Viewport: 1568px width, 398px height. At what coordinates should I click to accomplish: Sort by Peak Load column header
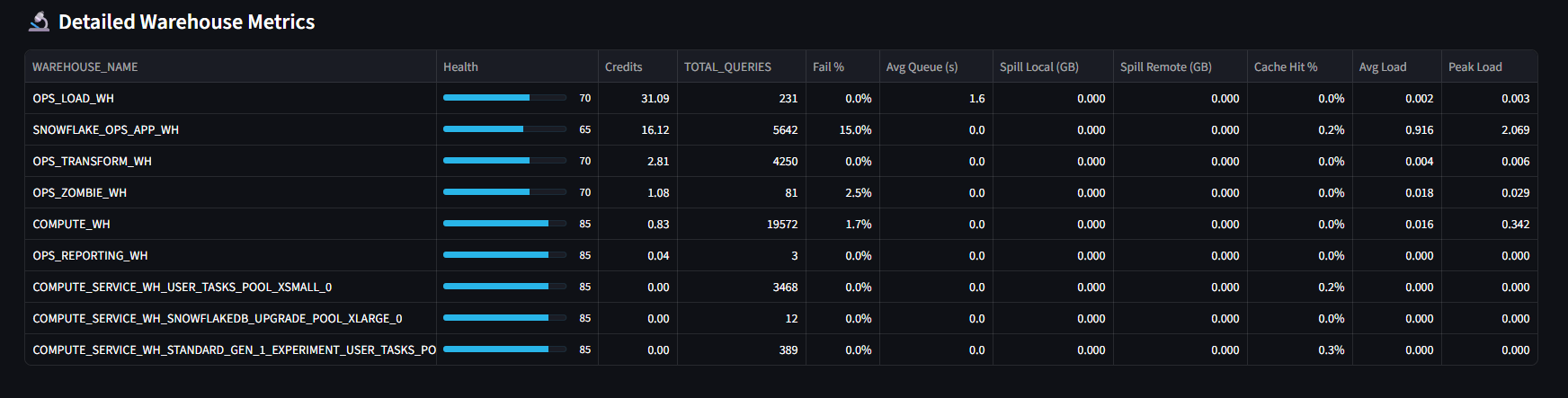[1474, 67]
